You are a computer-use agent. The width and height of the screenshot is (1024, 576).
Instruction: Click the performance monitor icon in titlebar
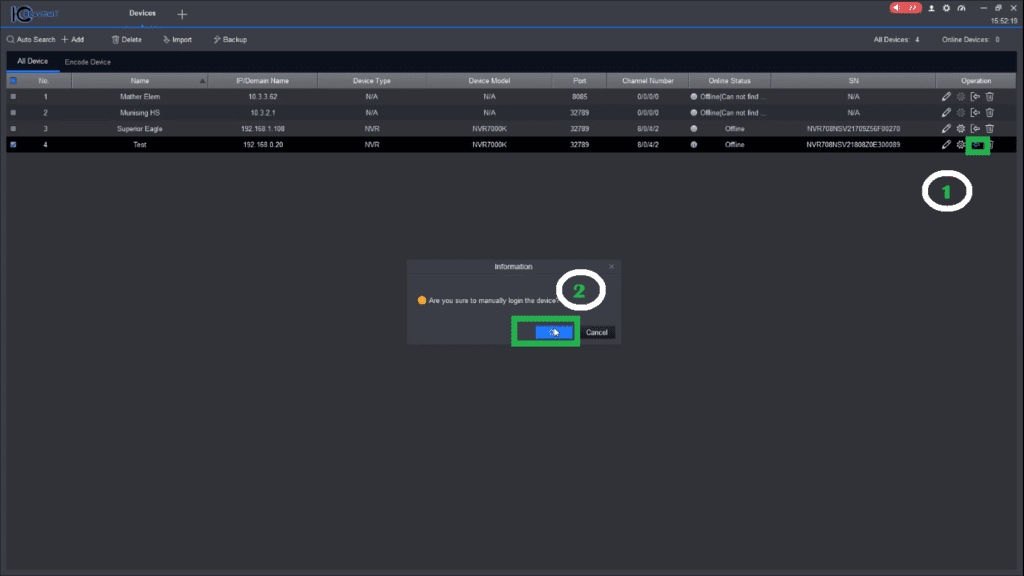pyautogui.click(x=961, y=8)
